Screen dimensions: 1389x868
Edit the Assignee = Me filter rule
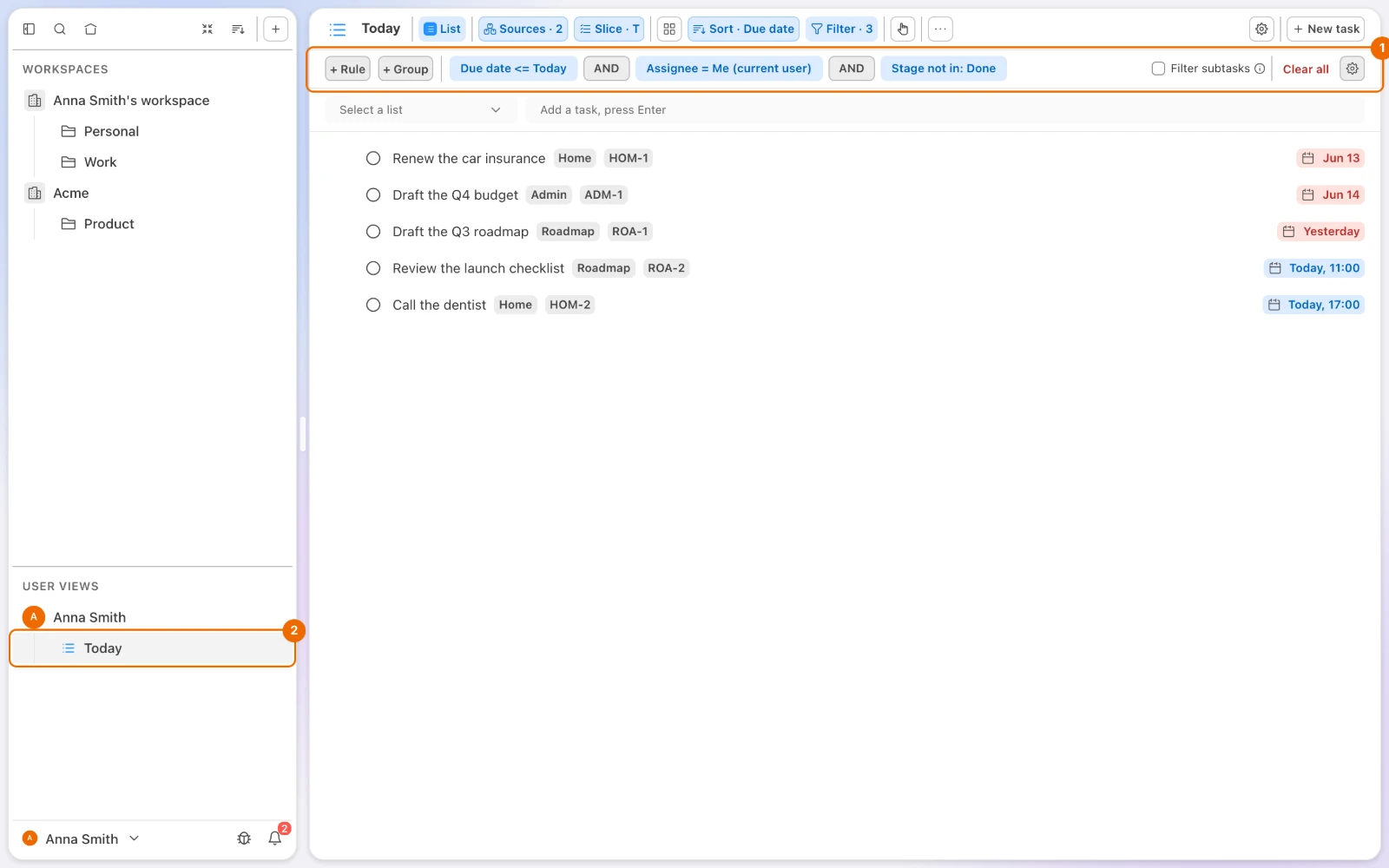tap(728, 69)
